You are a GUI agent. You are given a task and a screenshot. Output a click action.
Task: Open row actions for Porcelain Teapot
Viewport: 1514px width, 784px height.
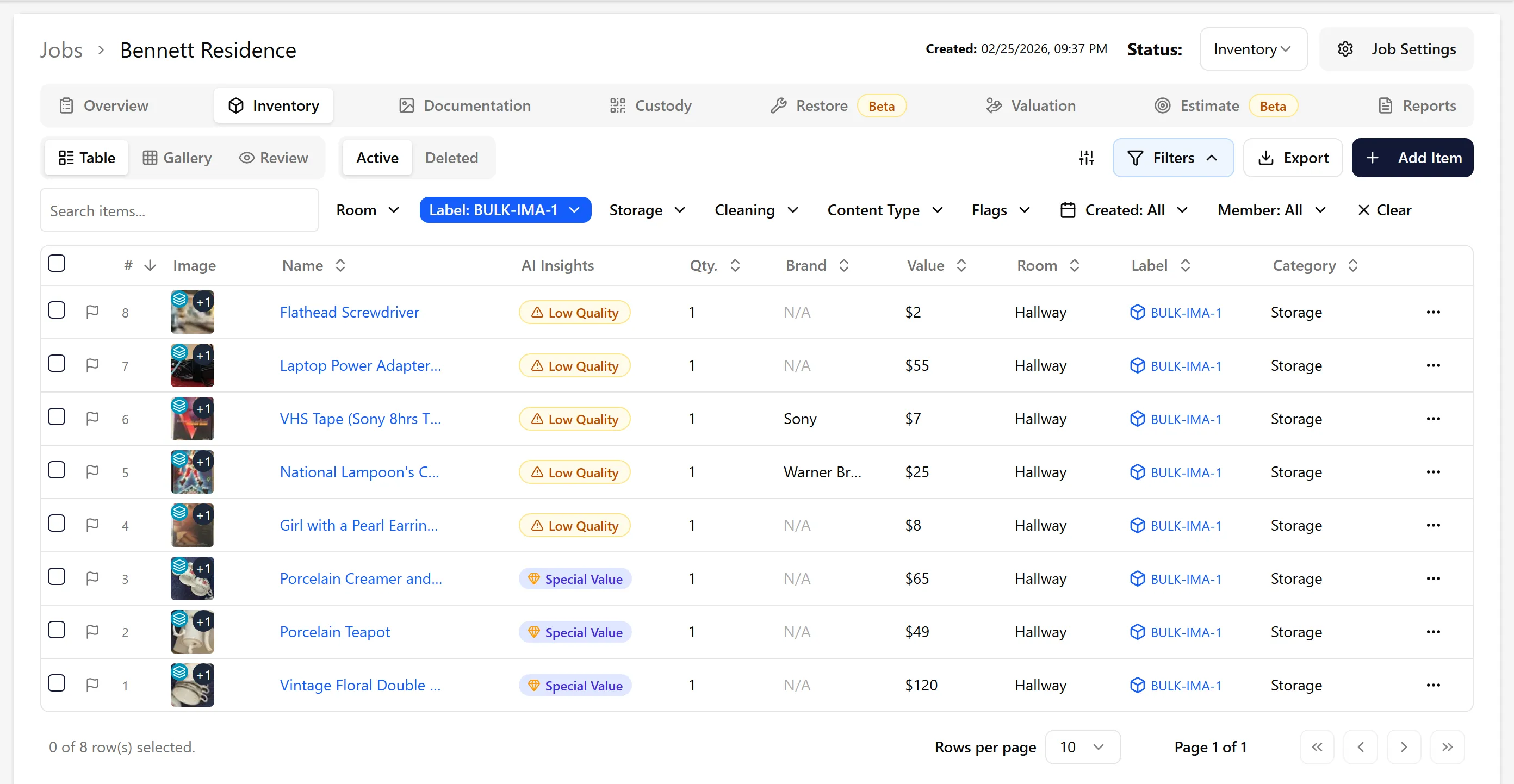[x=1433, y=632]
